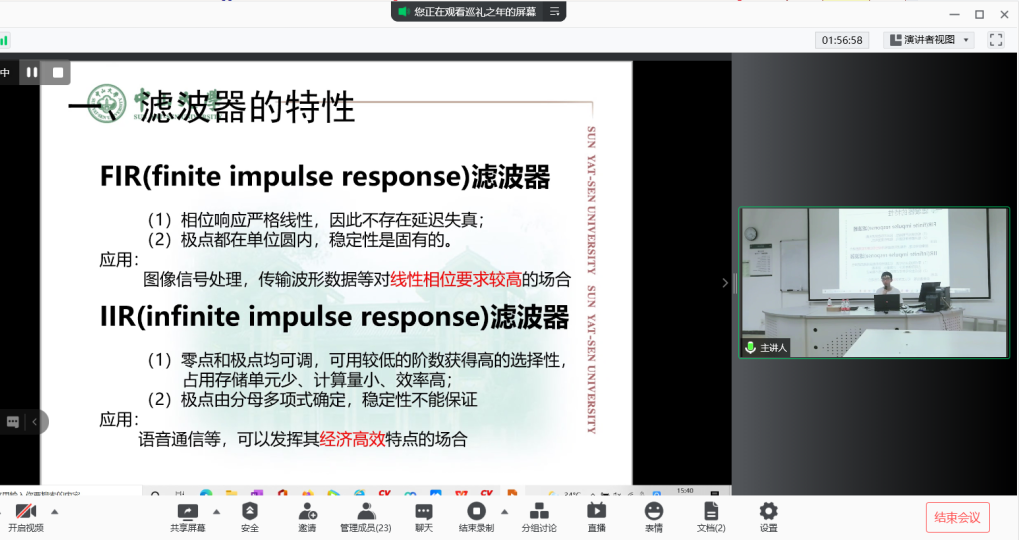Pause the recording in top-left overlay

[x=32, y=72]
